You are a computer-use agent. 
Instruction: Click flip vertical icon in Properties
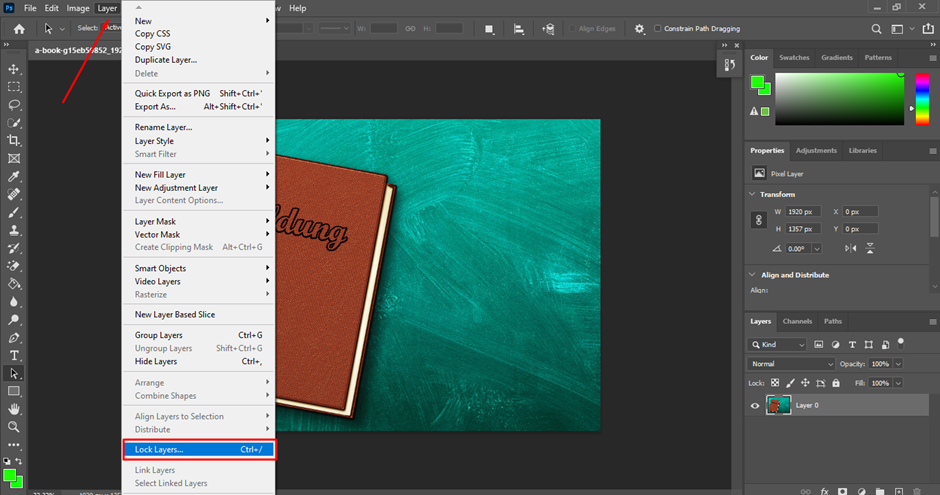870,248
